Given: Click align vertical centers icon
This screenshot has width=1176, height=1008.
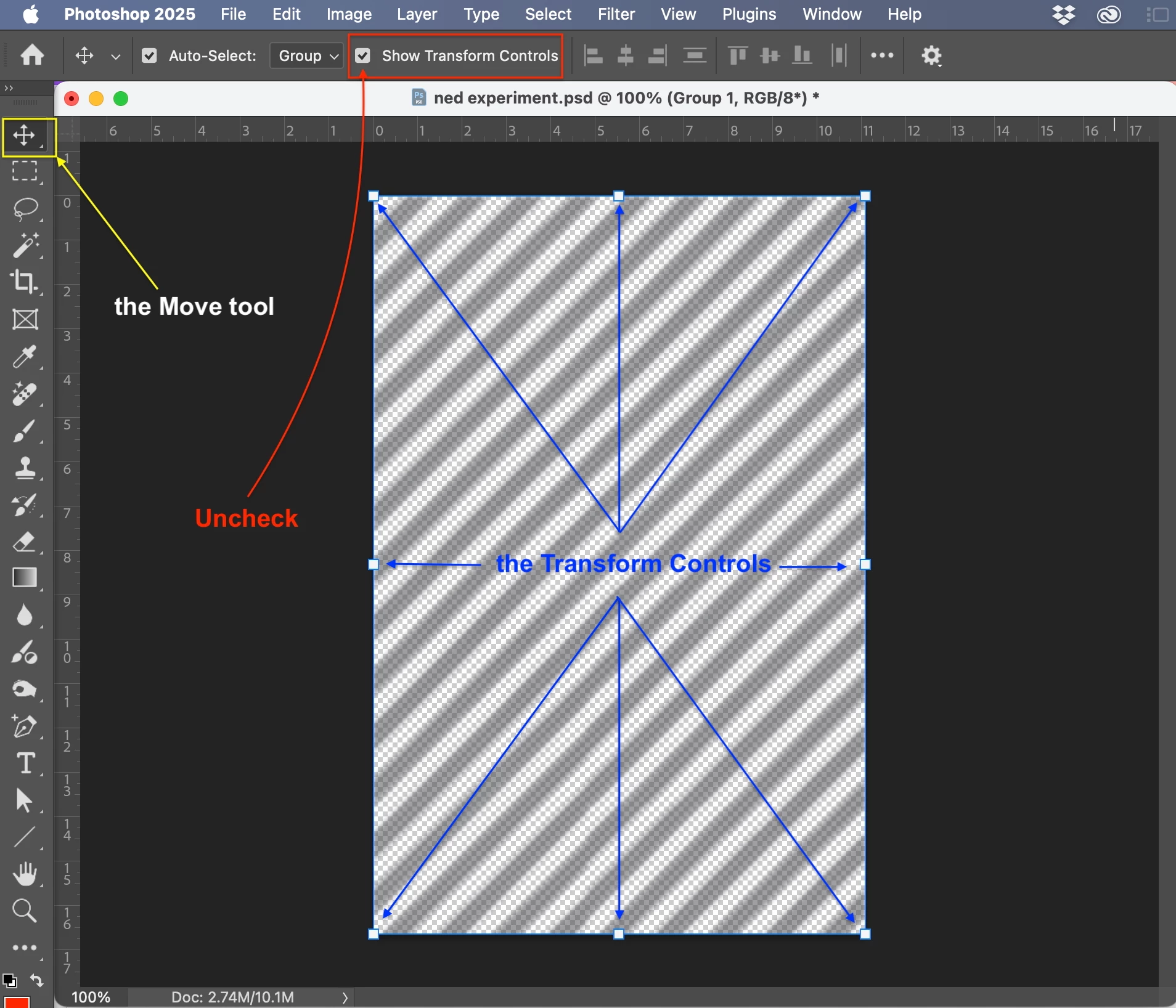Looking at the screenshot, I should coord(770,55).
